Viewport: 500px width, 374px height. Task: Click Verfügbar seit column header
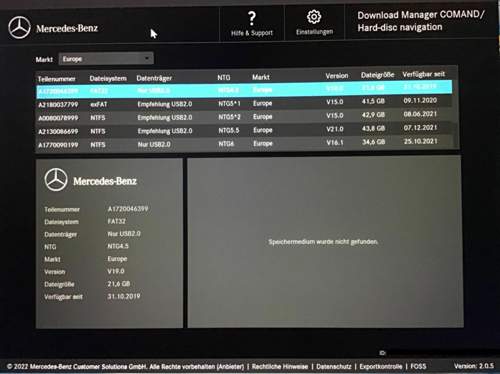click(423, 74)
